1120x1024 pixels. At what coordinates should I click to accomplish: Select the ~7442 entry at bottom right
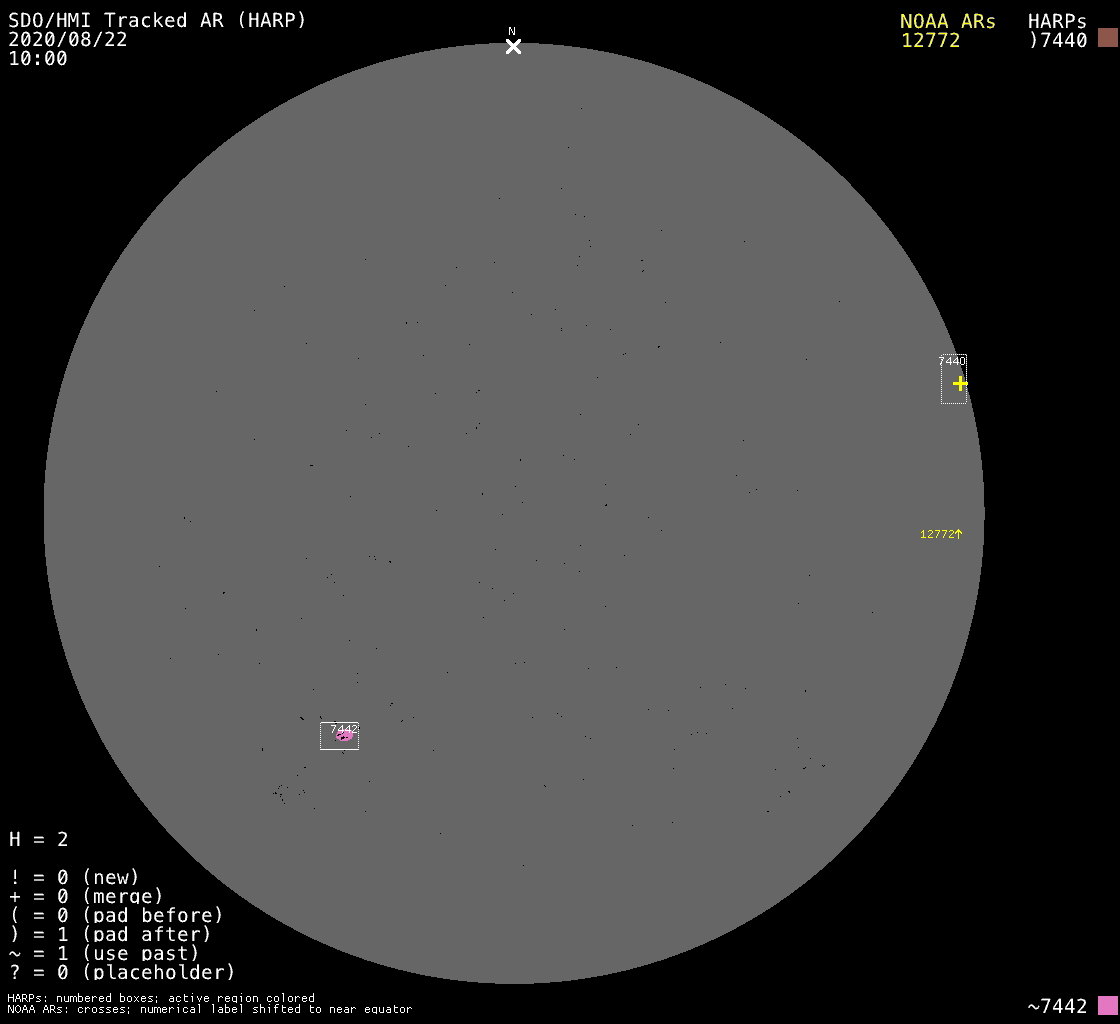pos(1057,1006)
